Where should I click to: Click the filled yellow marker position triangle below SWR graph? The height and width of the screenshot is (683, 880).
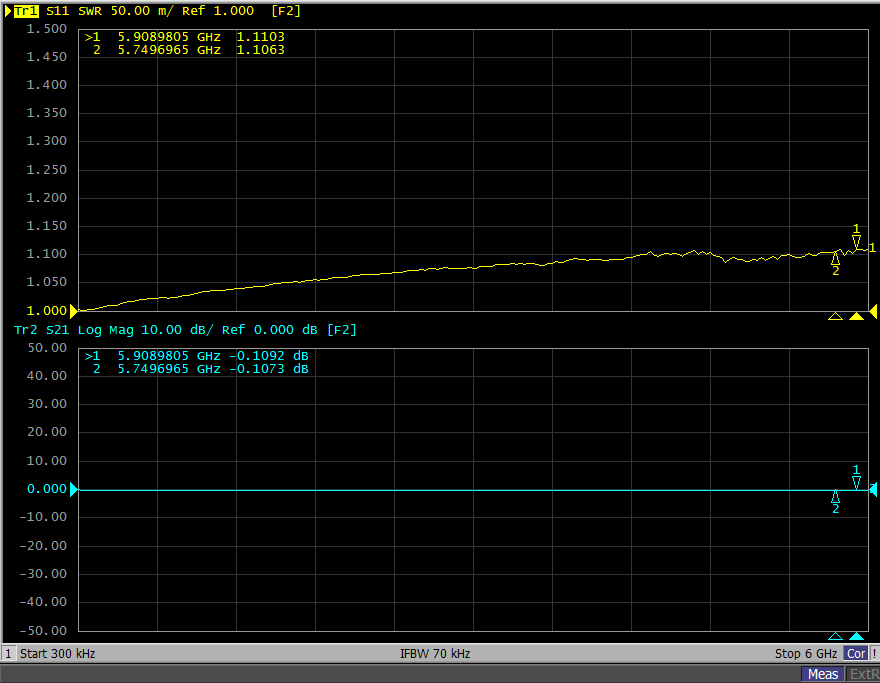[x=856, y=316]
